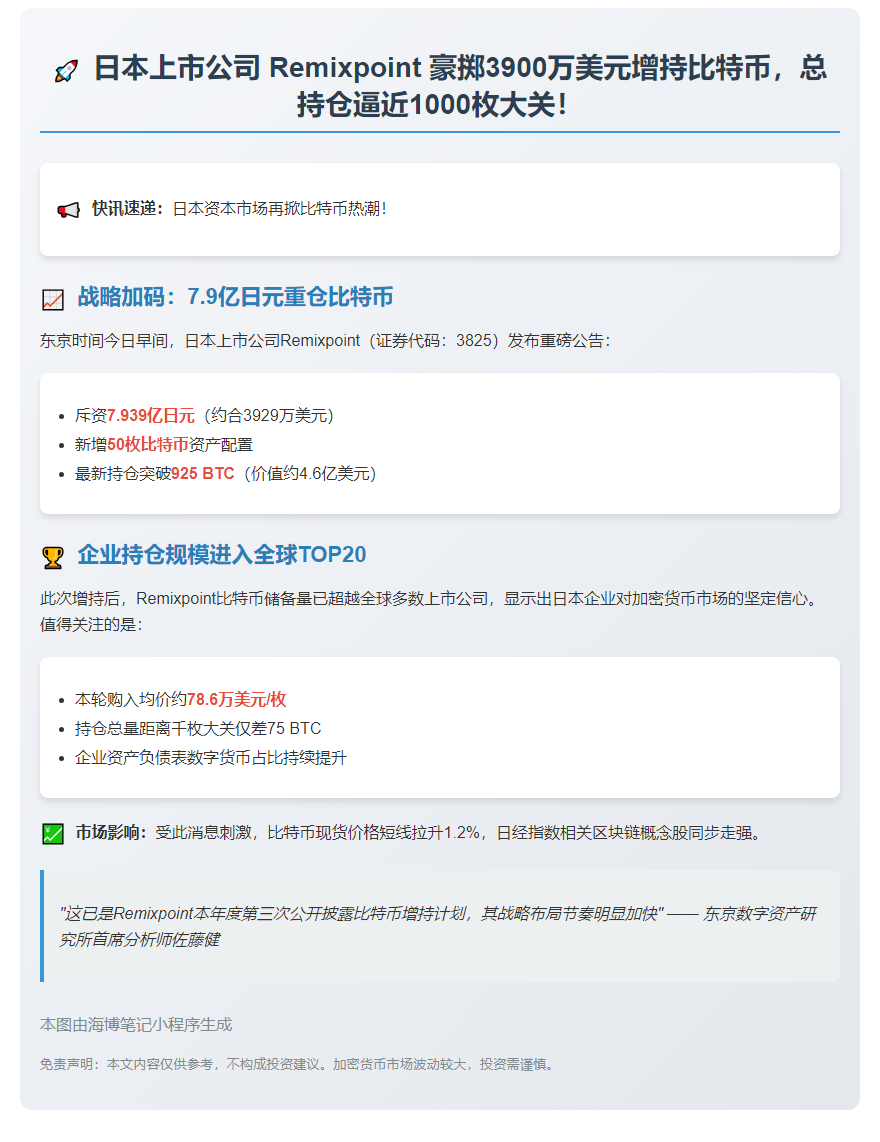Click the text 日本资本市场再掀比特币热潮
Screen dimensions: 880x1142
click(279, 209)
